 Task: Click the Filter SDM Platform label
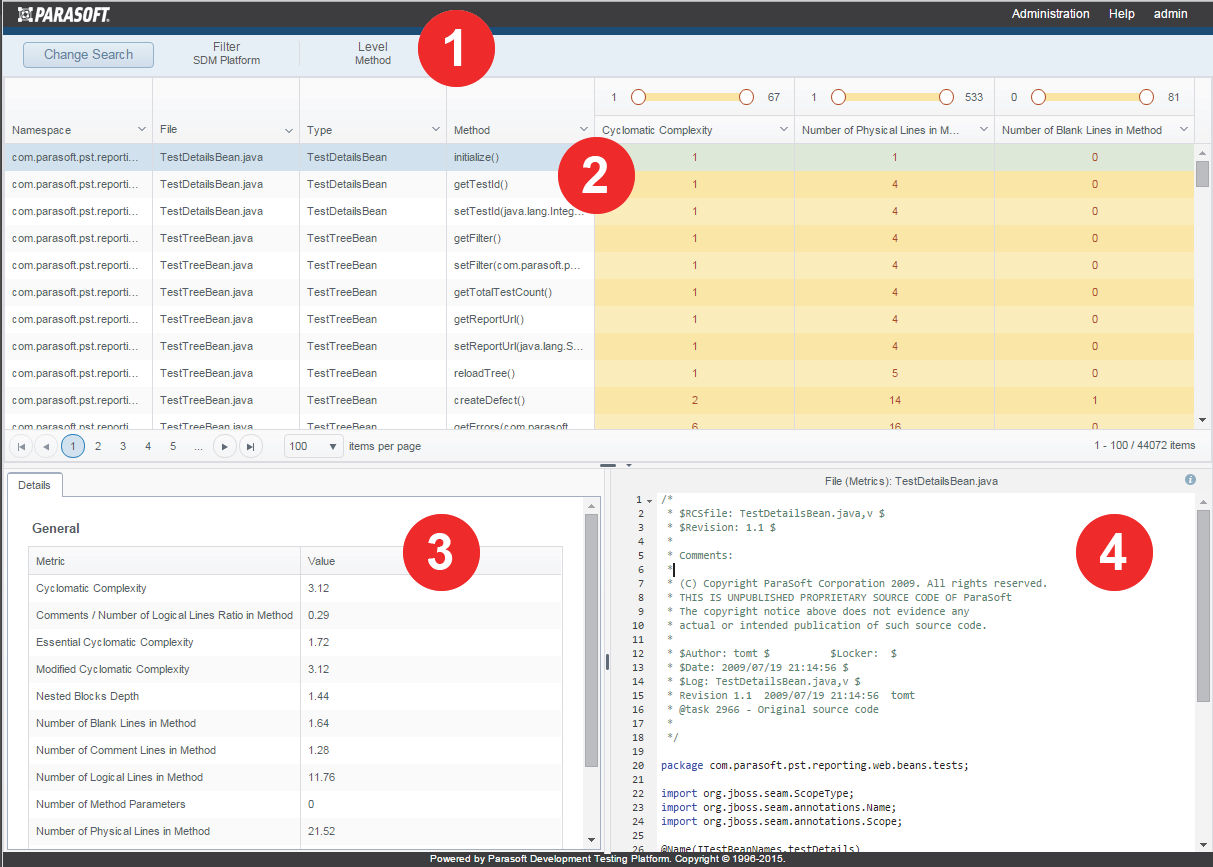pos(226,53)
